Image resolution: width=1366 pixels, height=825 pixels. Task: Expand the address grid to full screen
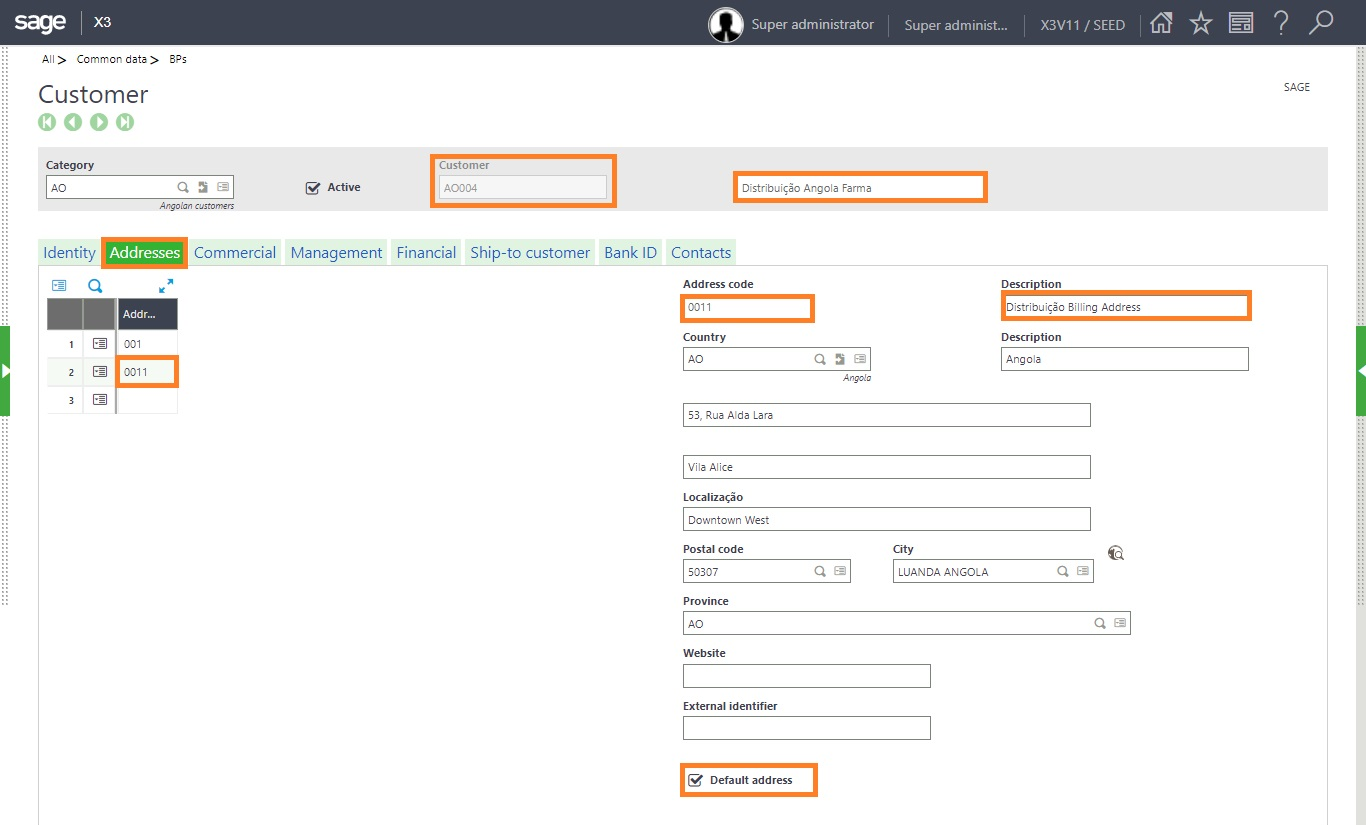click(x=166, y=286)
